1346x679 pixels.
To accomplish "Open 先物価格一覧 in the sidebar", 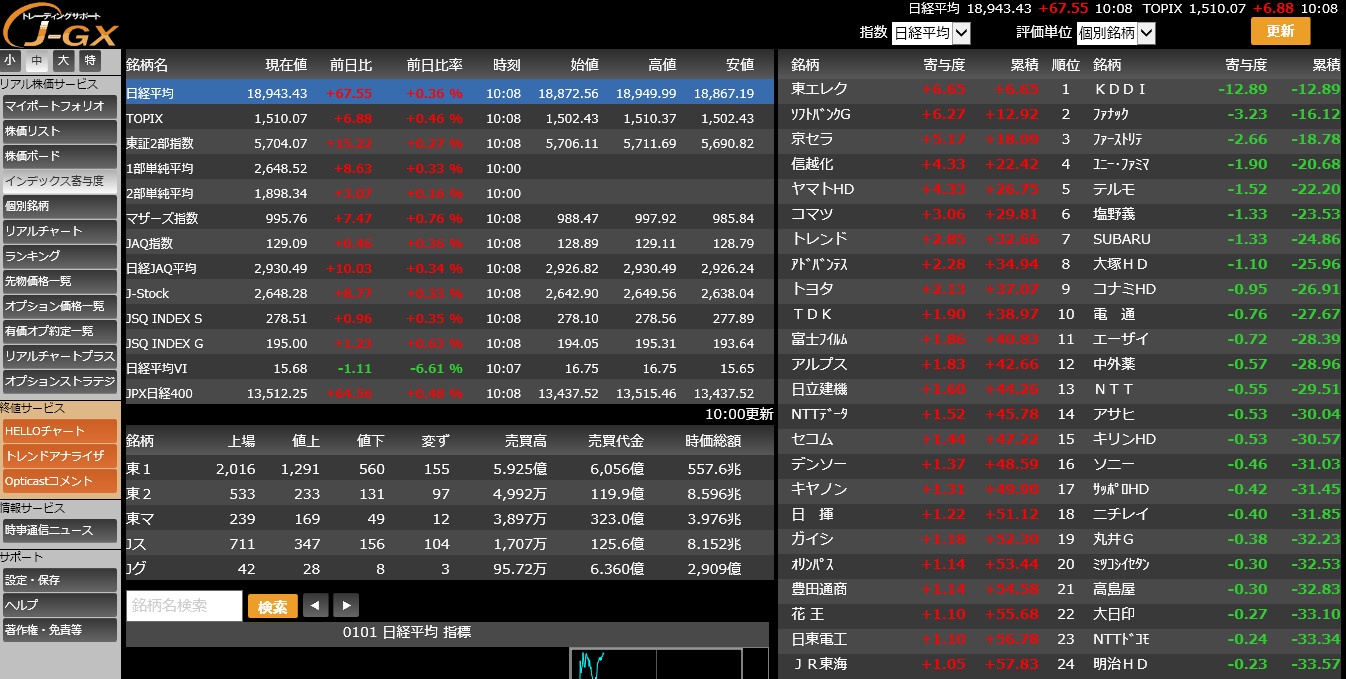I will pos(59,281).
